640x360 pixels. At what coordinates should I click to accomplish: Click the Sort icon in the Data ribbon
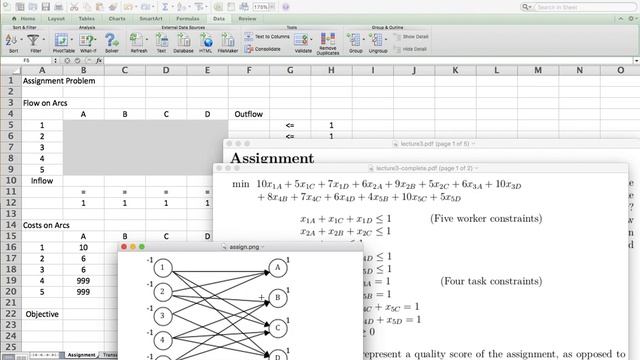[x=11, y=40]
